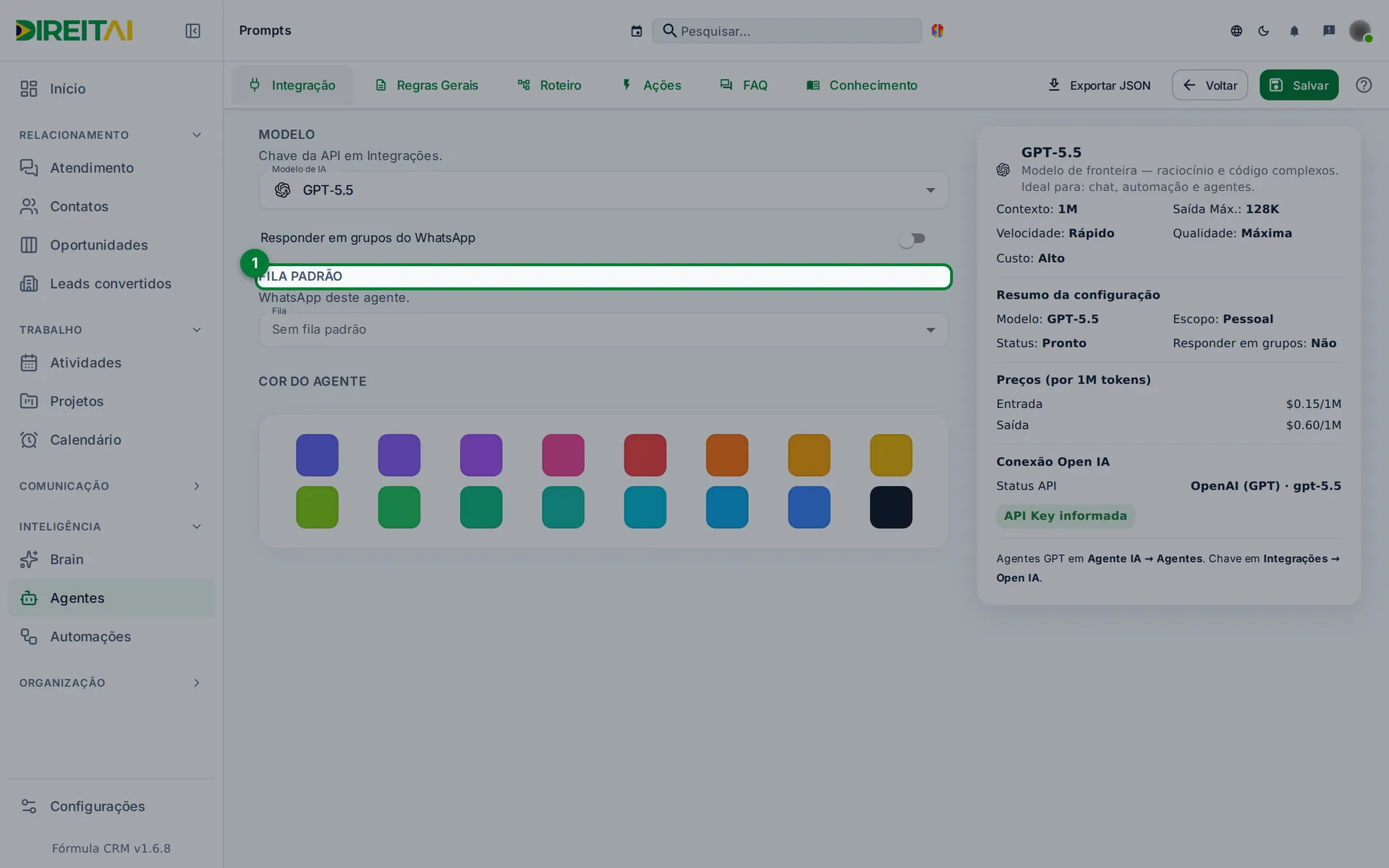
Task: Collapse the sidebar panel icon
Action: 192,30
